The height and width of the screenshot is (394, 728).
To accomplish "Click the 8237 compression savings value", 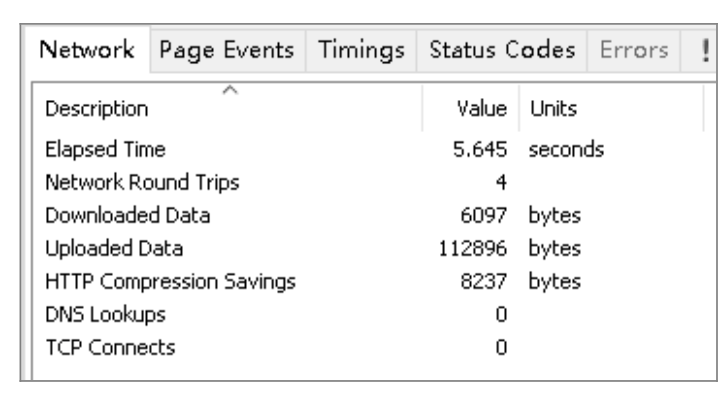I will click(x=483, y=281).
